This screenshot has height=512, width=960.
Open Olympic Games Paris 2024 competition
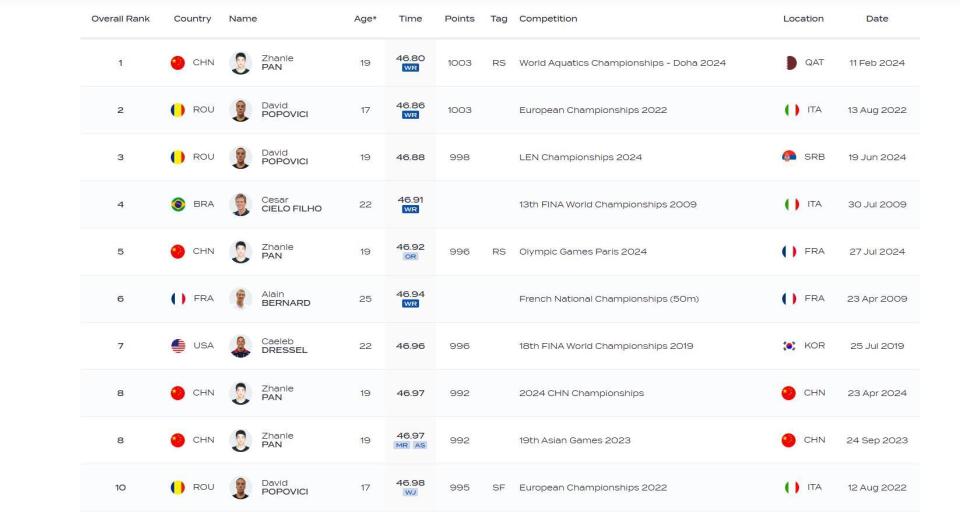tap(582, 252)
